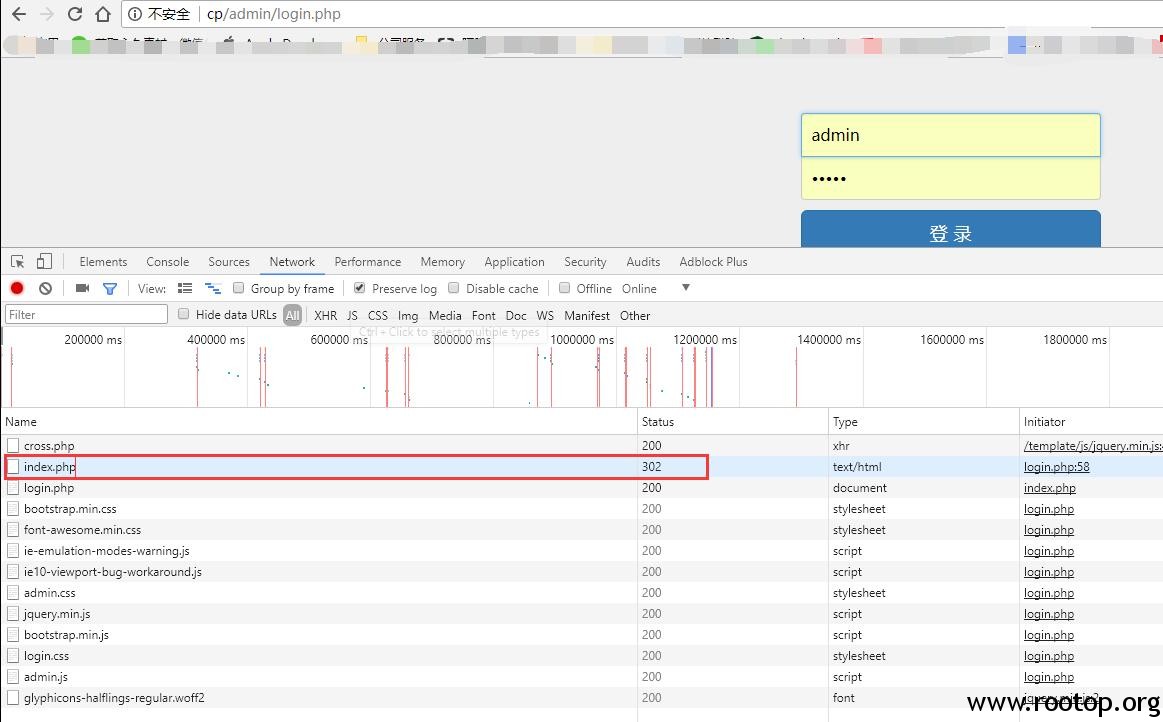Click the file icon beside index.php
1163x722 pixels.
[x=13, y=467]
